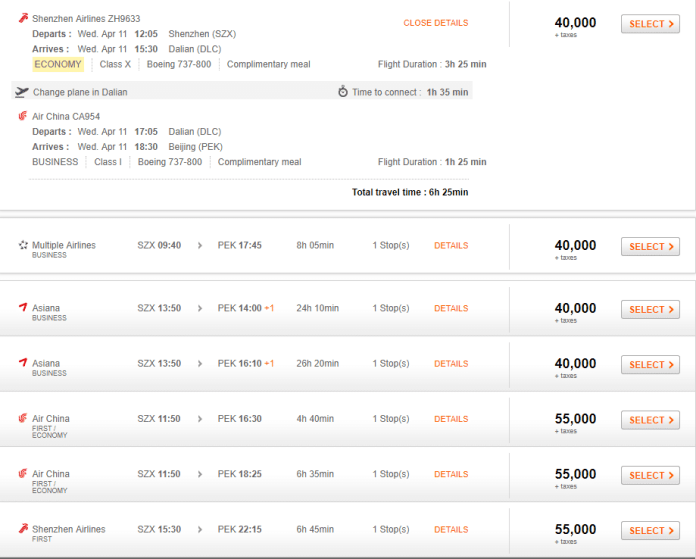Click the arrow between SZX 15:30 and PEK 22:15
This screenshot has width=696, height=559.
(x=200, y=529)
